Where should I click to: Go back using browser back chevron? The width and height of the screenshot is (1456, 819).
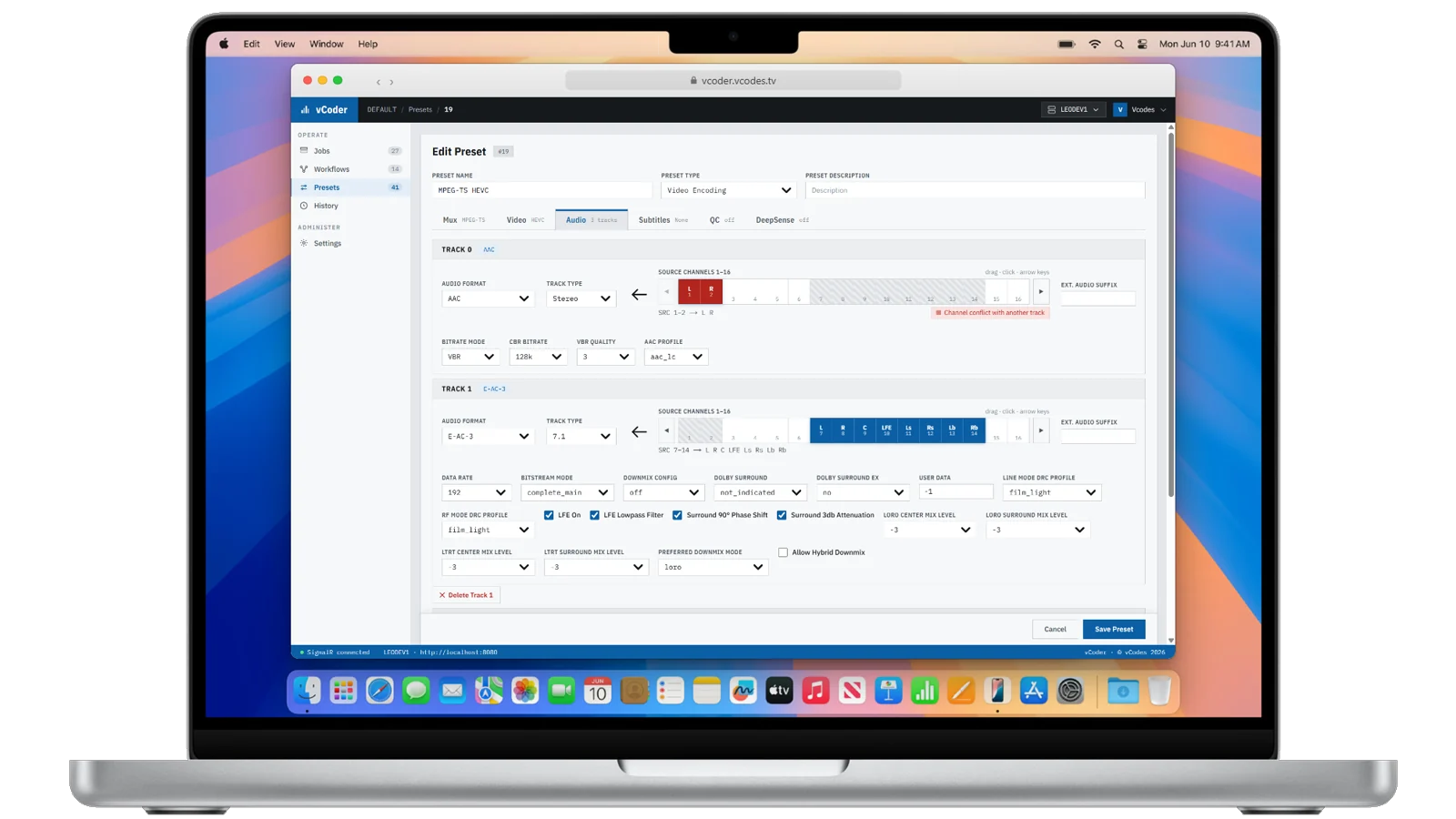coord(379,82)
